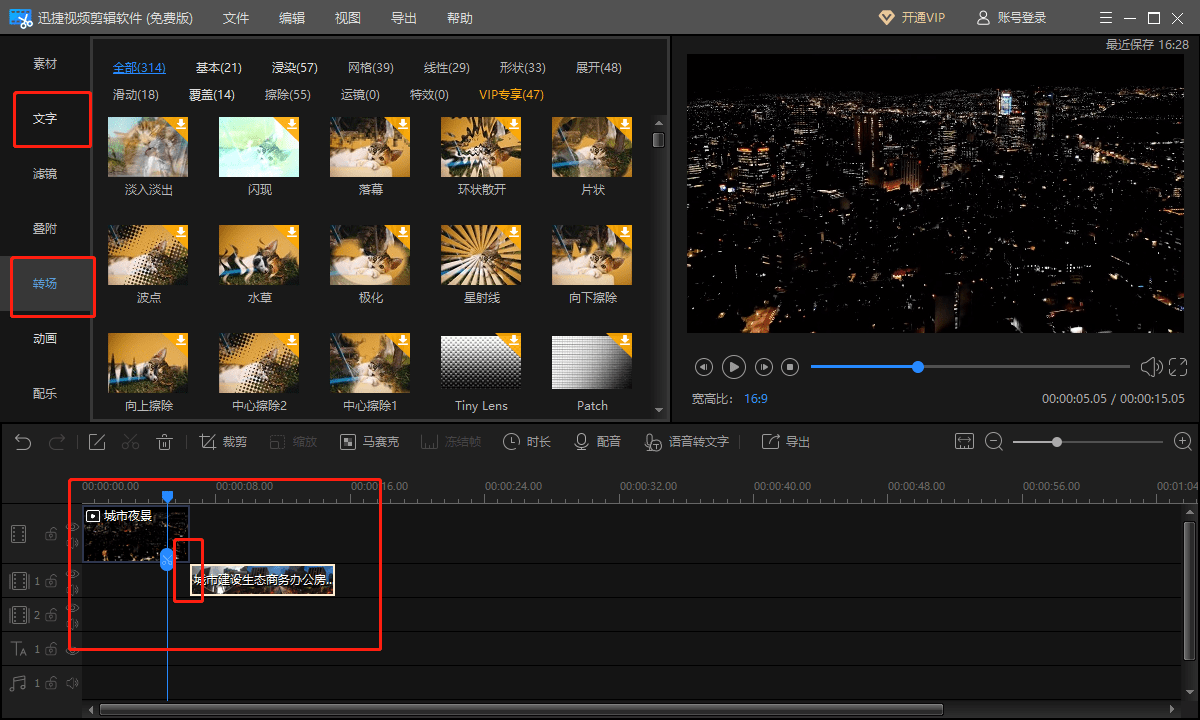This screenshot has width=1200, height=720.
Task: Click the preview playback progress slider handle
Action: 918,367
